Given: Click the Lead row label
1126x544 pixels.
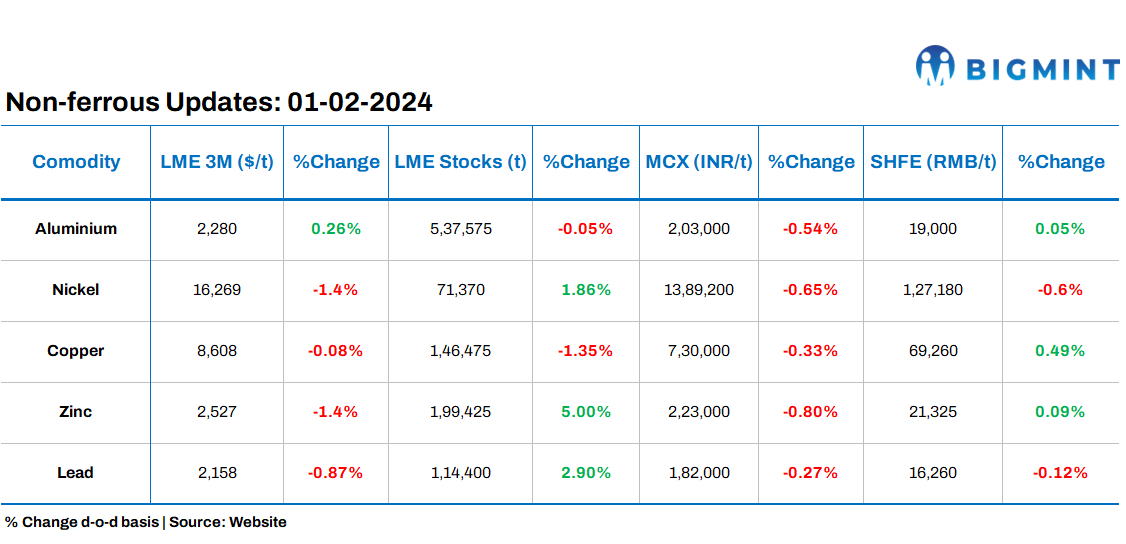Looking at the screenshot, I should (76, 473).
